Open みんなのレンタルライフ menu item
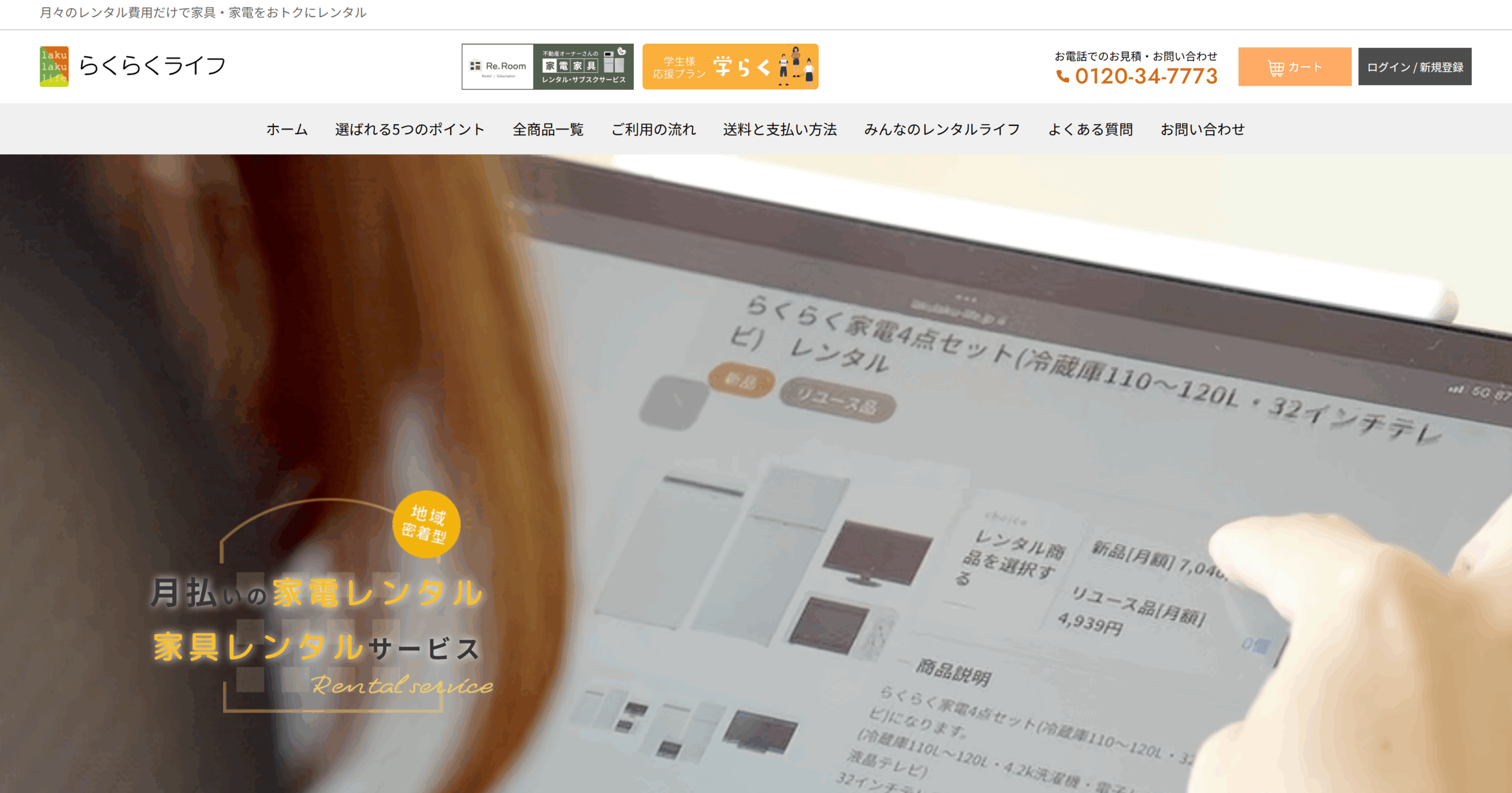 coord(942,129)
